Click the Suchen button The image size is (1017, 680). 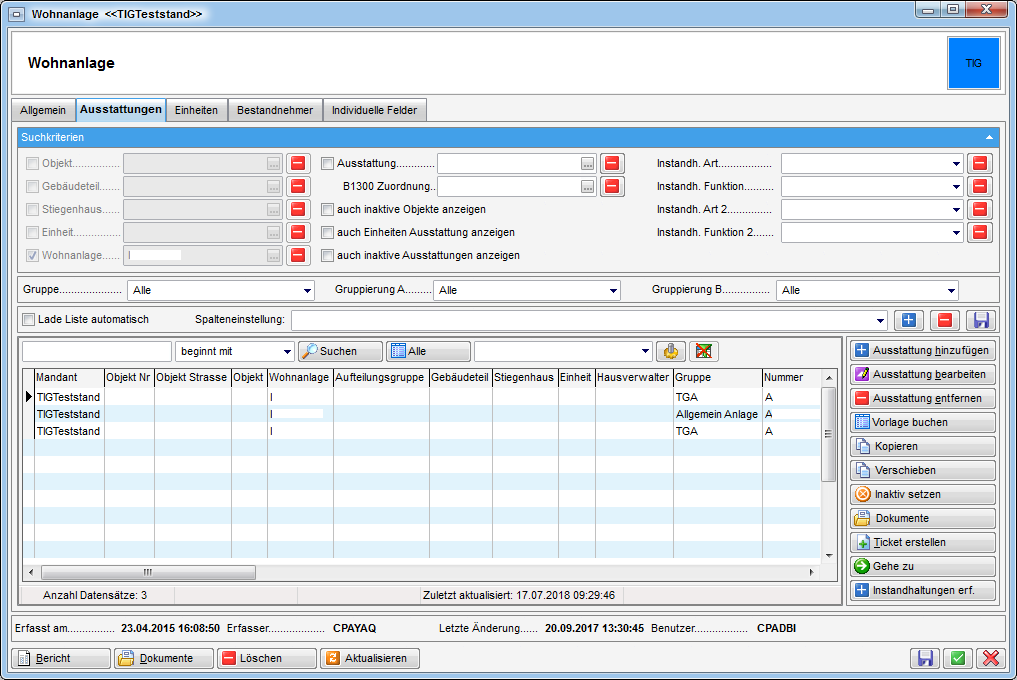[340, 351]
